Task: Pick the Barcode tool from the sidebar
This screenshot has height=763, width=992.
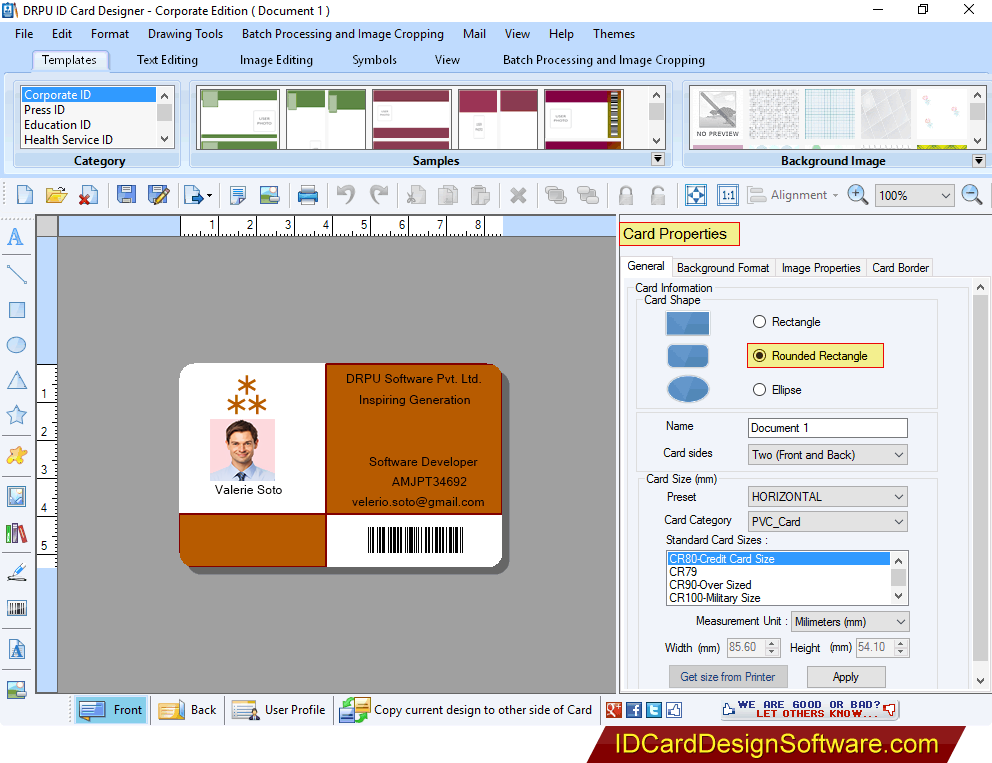Action: pyautogui.click(x=15, y=607)
